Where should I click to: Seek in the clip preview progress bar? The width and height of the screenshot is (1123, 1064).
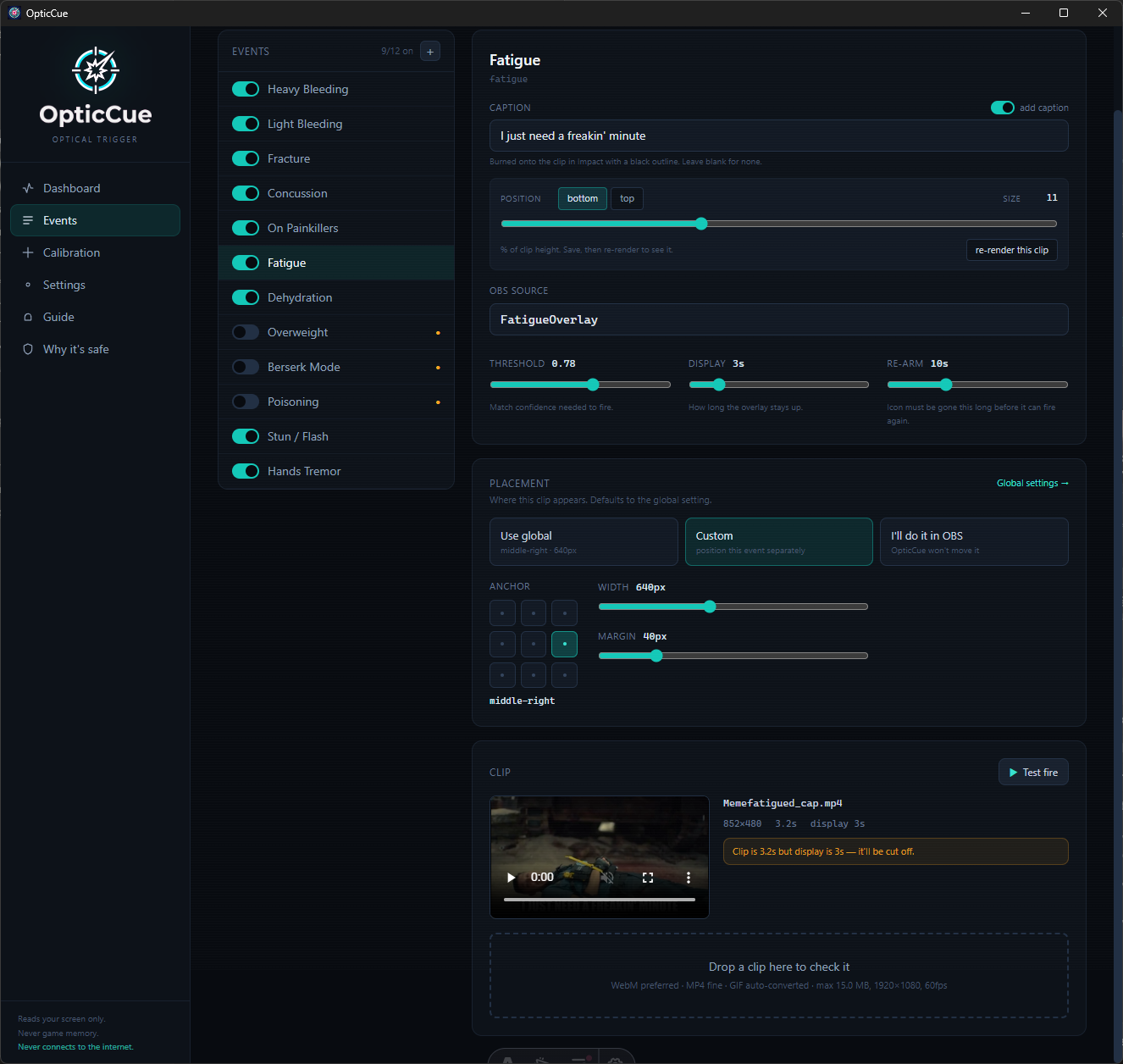click(600, 900)
